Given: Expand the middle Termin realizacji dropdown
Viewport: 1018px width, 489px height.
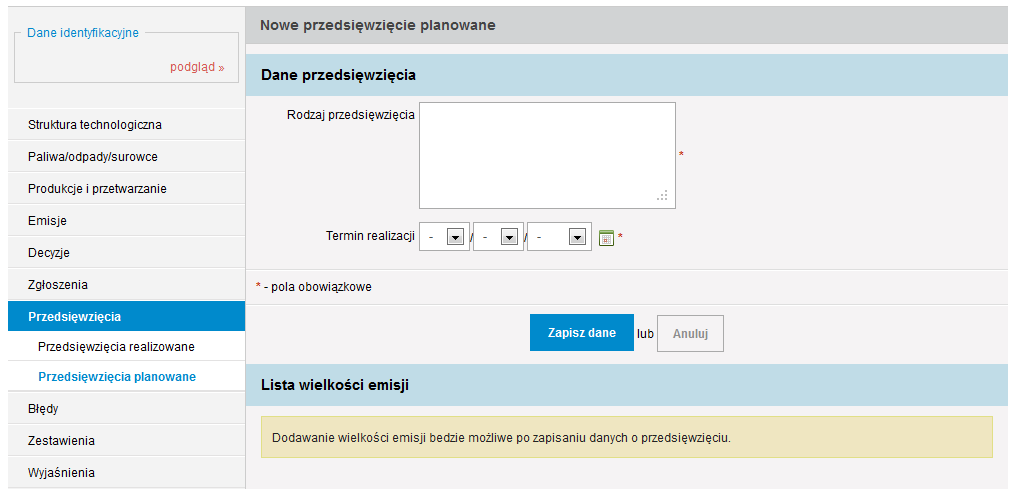Looking at the screenshot, I should [x=498, y=236].
